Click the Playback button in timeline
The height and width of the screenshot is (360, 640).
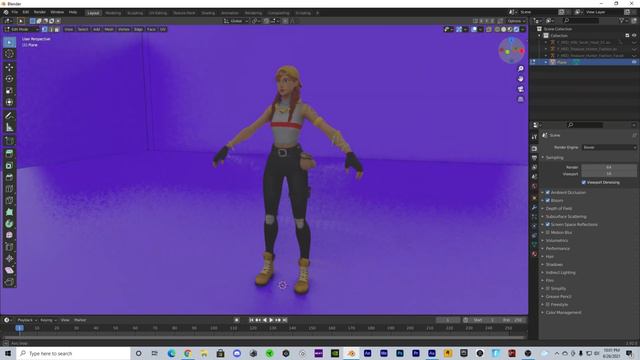(x=27, y=320)
